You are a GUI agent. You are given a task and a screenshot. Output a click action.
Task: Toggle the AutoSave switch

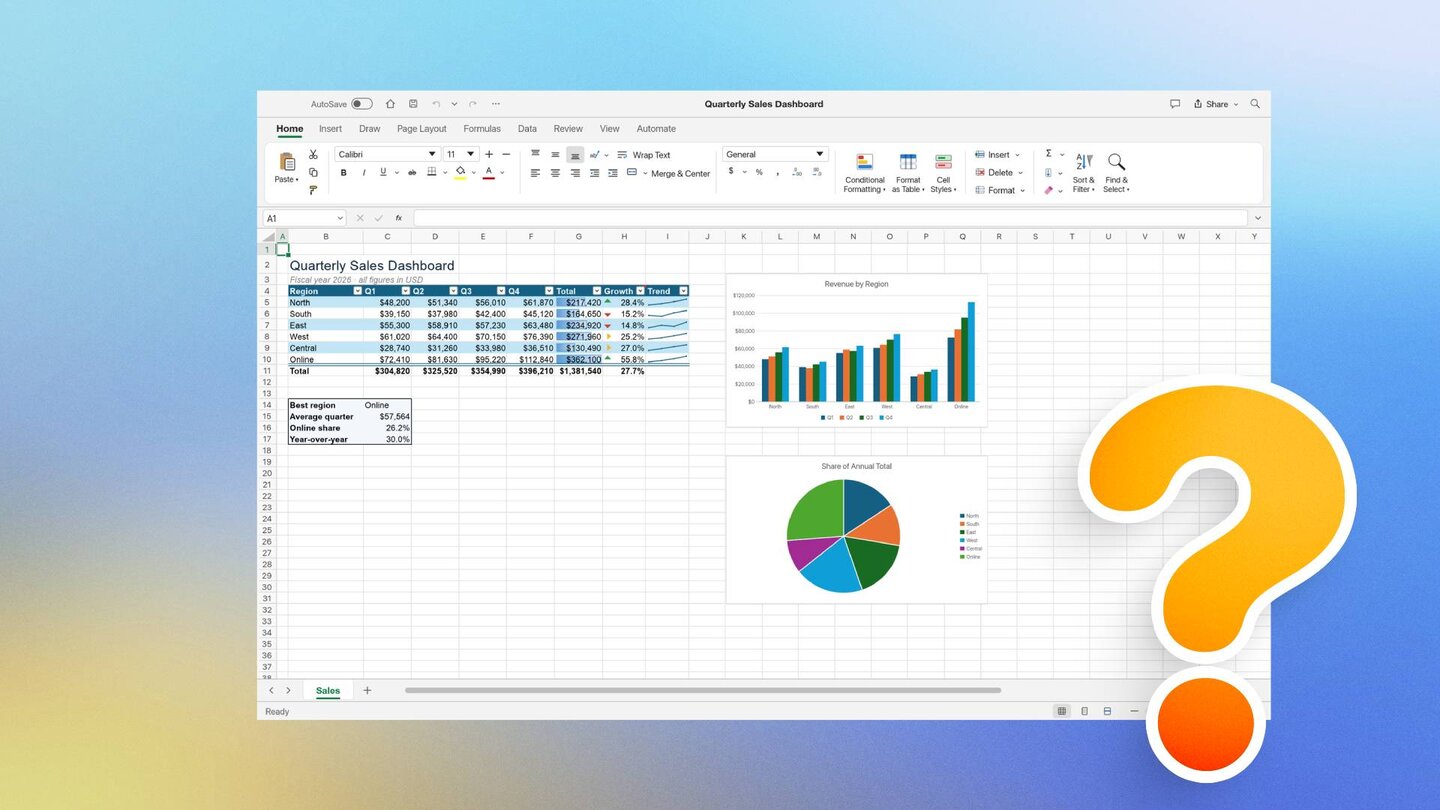(361, 104)
